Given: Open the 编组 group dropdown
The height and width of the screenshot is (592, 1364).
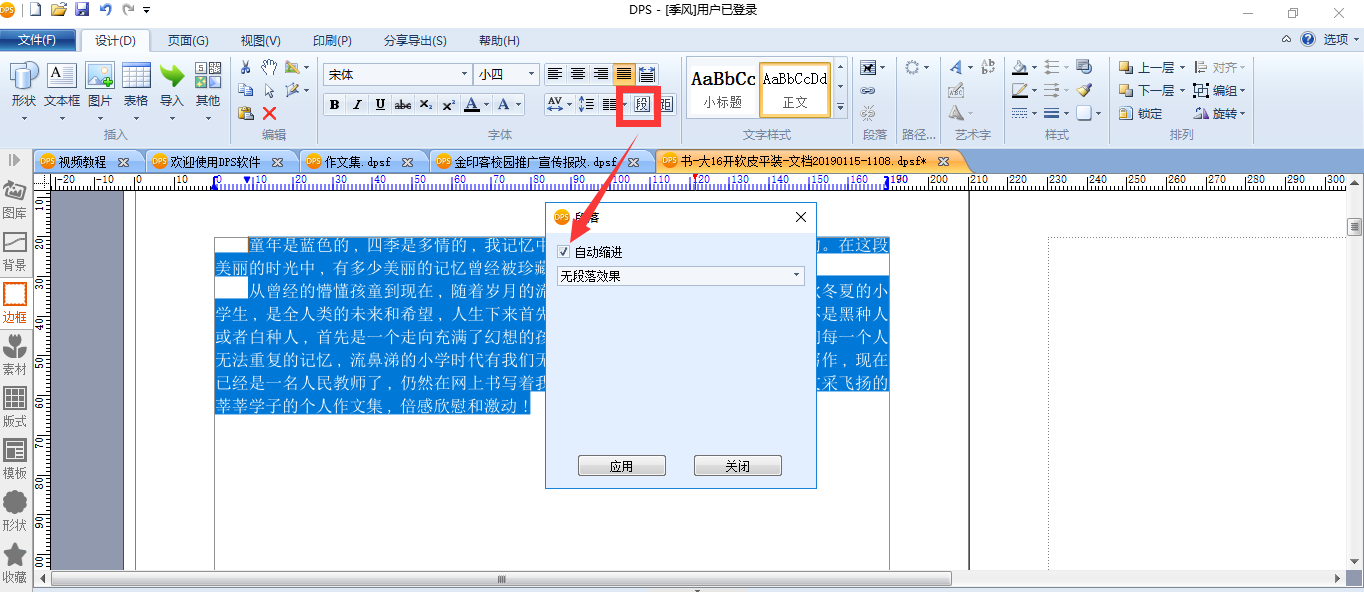Looking at the screenshot, I should (x=1243, y=90).
